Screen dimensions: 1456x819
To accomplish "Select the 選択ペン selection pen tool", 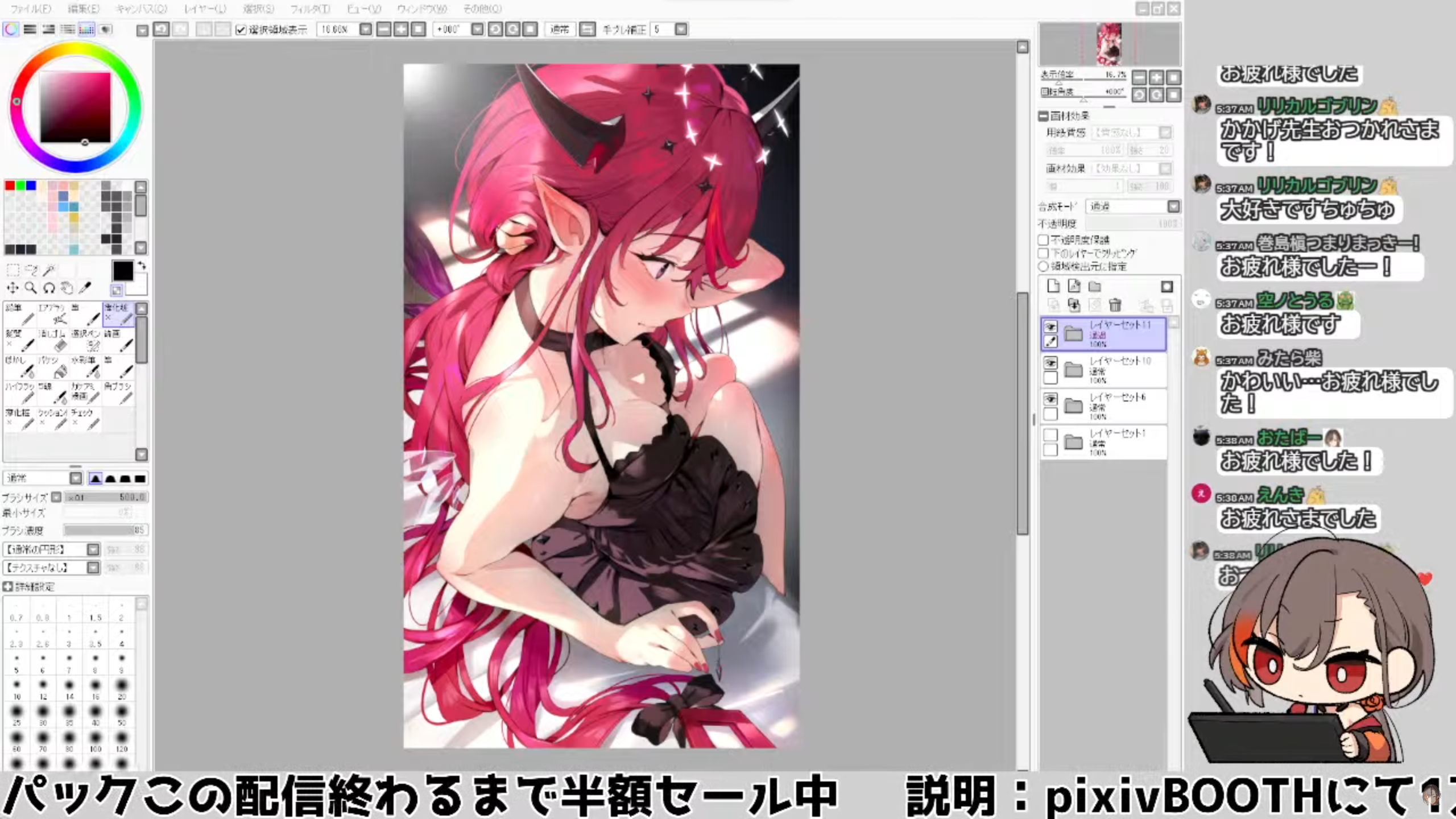I will click(86, 340).
